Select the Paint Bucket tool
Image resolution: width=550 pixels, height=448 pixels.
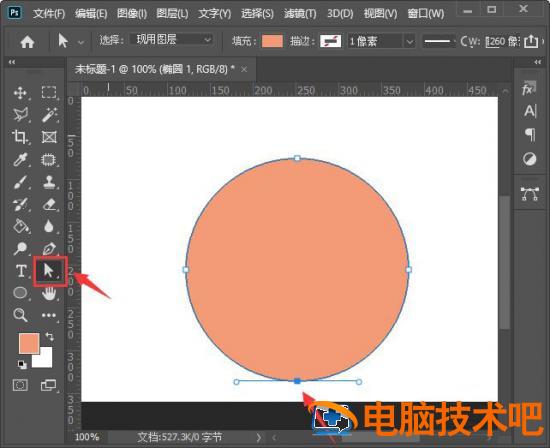[20, 226]
